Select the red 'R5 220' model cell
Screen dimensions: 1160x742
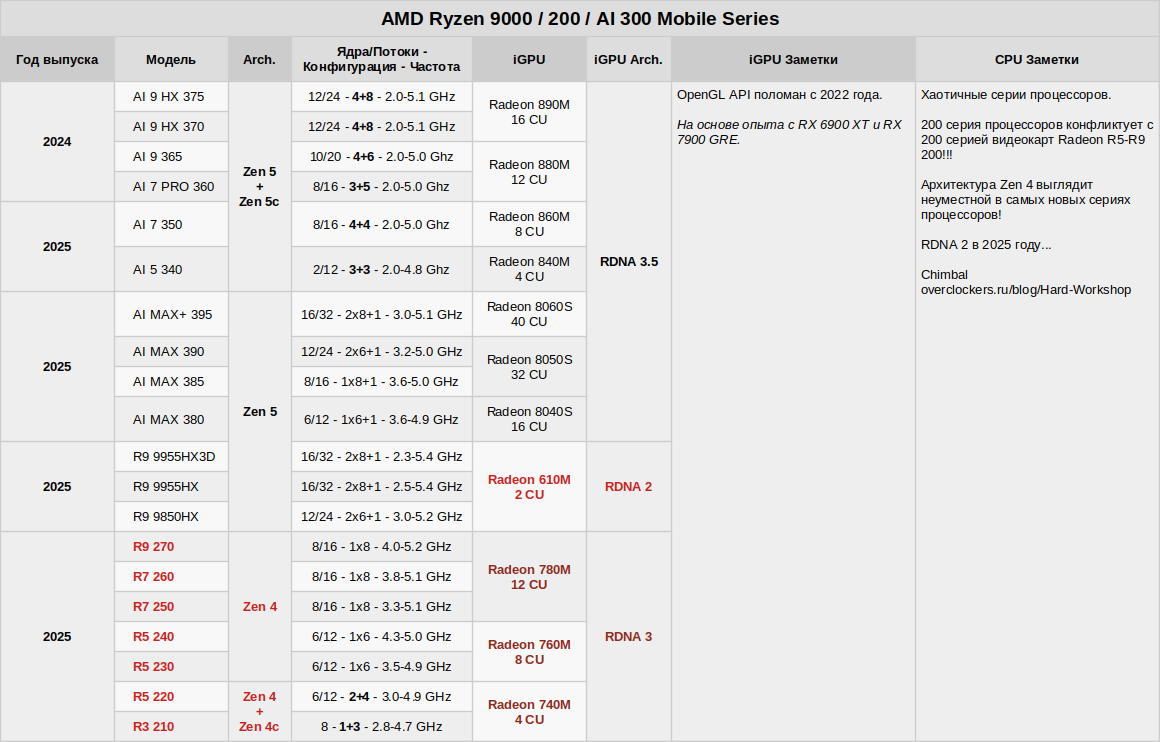[171, 696]
